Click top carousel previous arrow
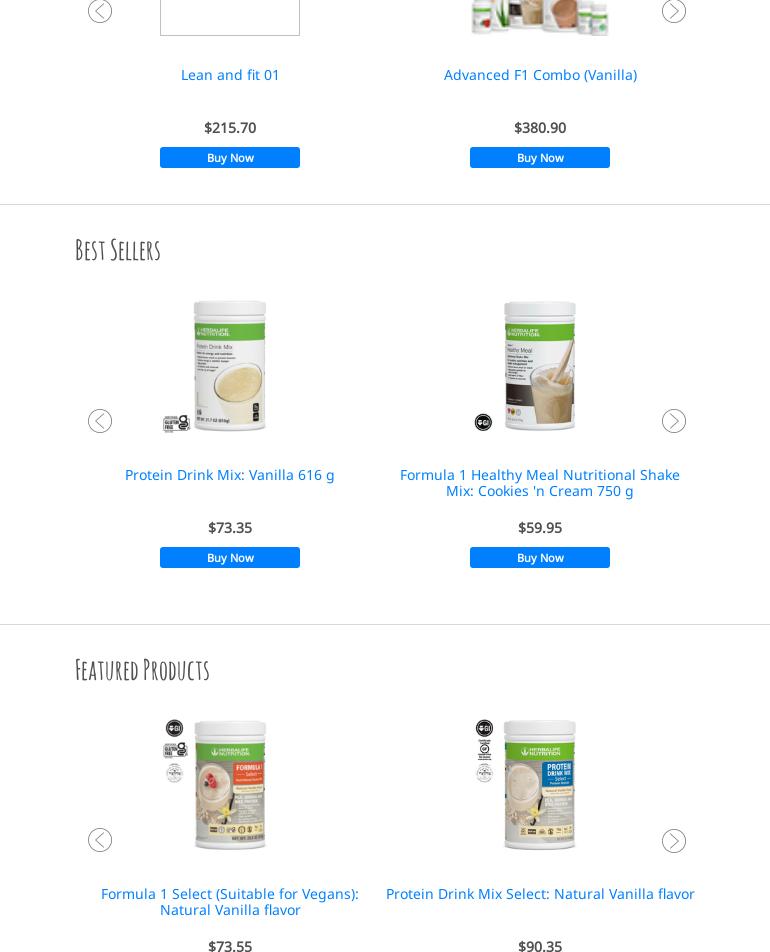770x952 pixels. (100, 10)
